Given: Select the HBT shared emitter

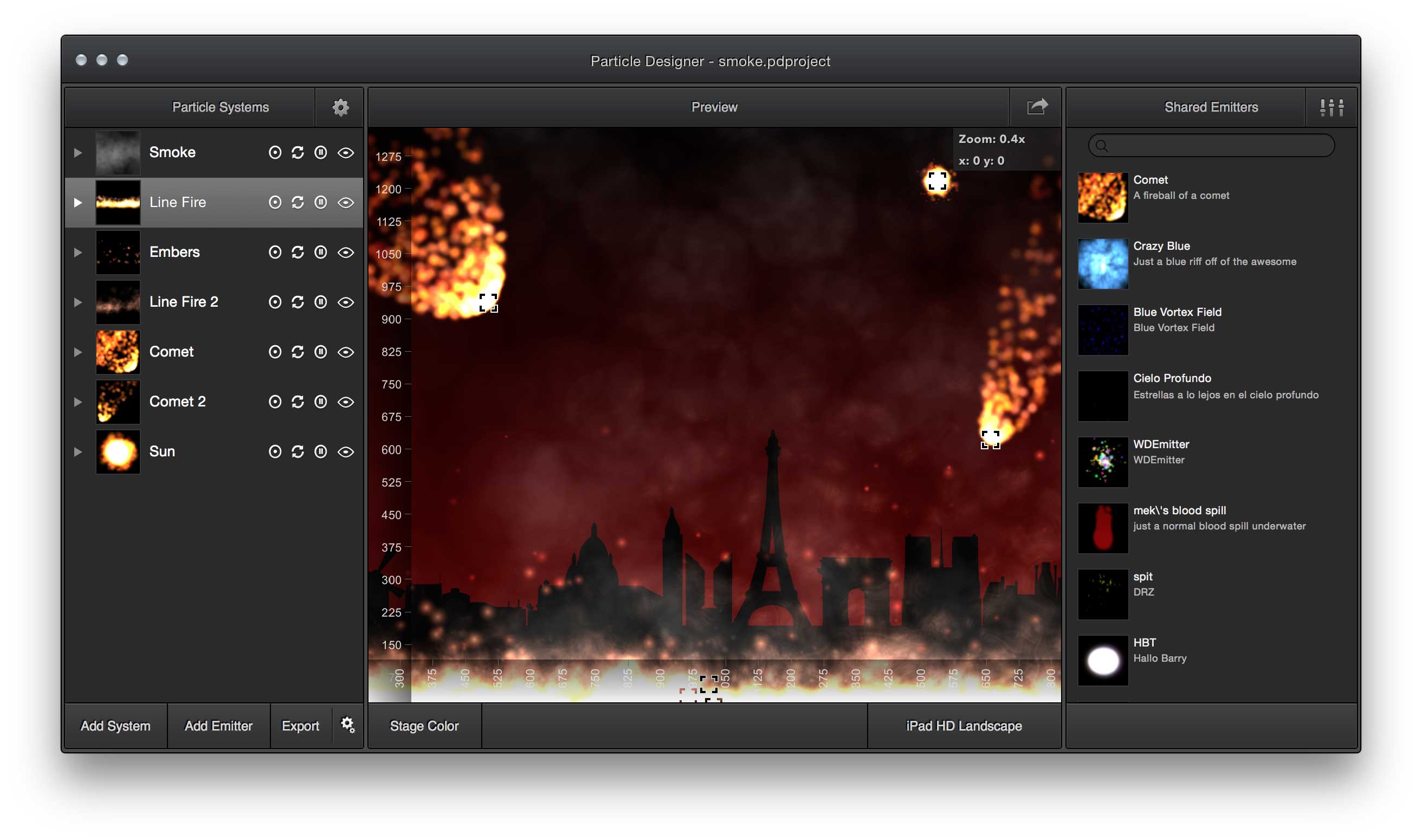Looking at the screenshot, I should [x=1211, y=661].
